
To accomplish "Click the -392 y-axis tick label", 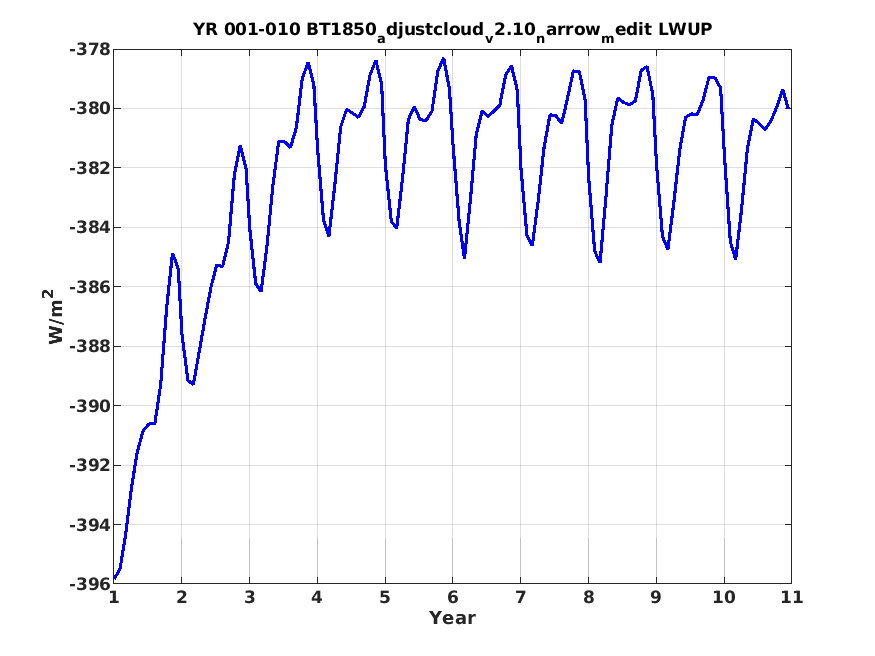I will [x=90, y=465].
